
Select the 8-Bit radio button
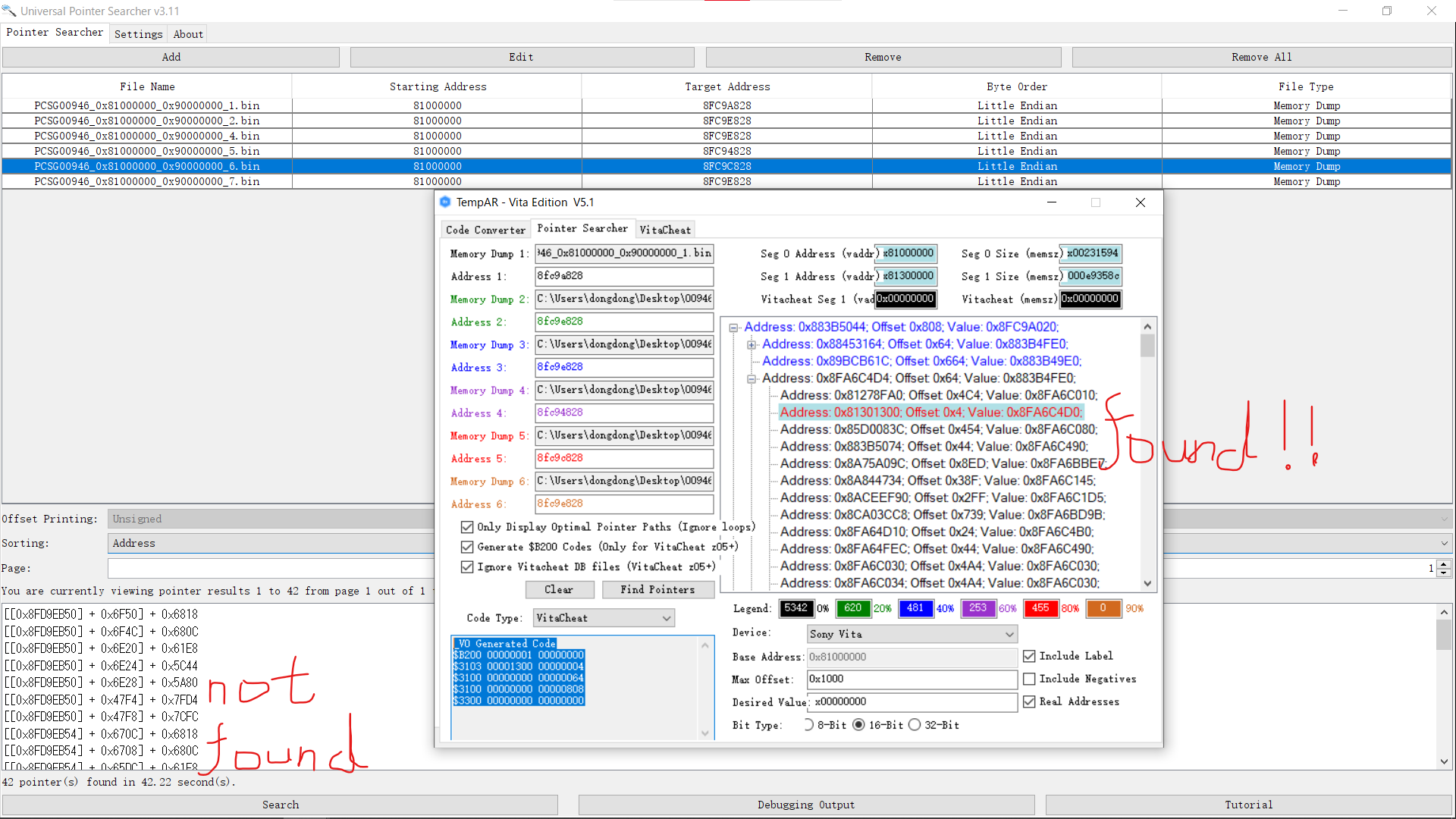[808, 725]
